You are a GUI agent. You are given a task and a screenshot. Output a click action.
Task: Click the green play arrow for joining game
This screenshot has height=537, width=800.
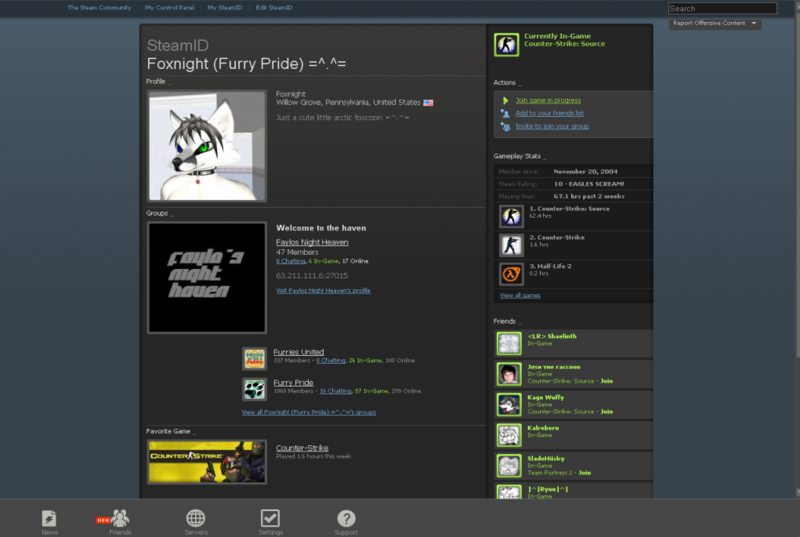506,100
